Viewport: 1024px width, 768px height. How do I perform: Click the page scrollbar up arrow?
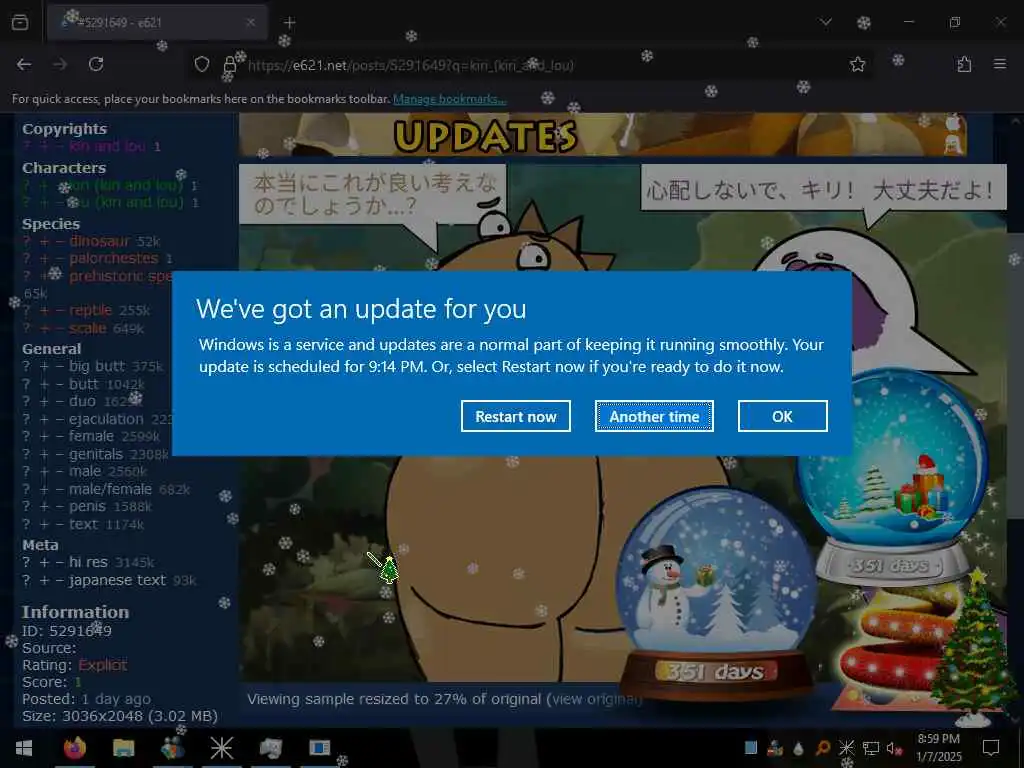click(x=1016, y=120)
